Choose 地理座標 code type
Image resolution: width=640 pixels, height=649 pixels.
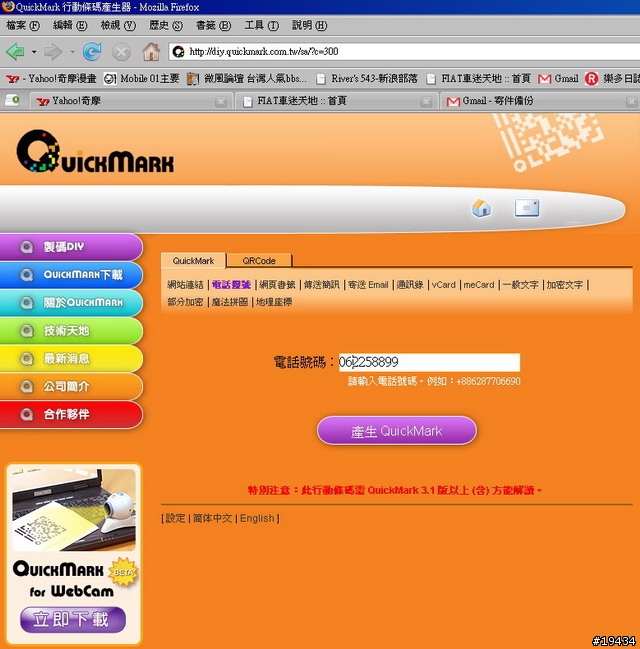[x=274, y=302]
